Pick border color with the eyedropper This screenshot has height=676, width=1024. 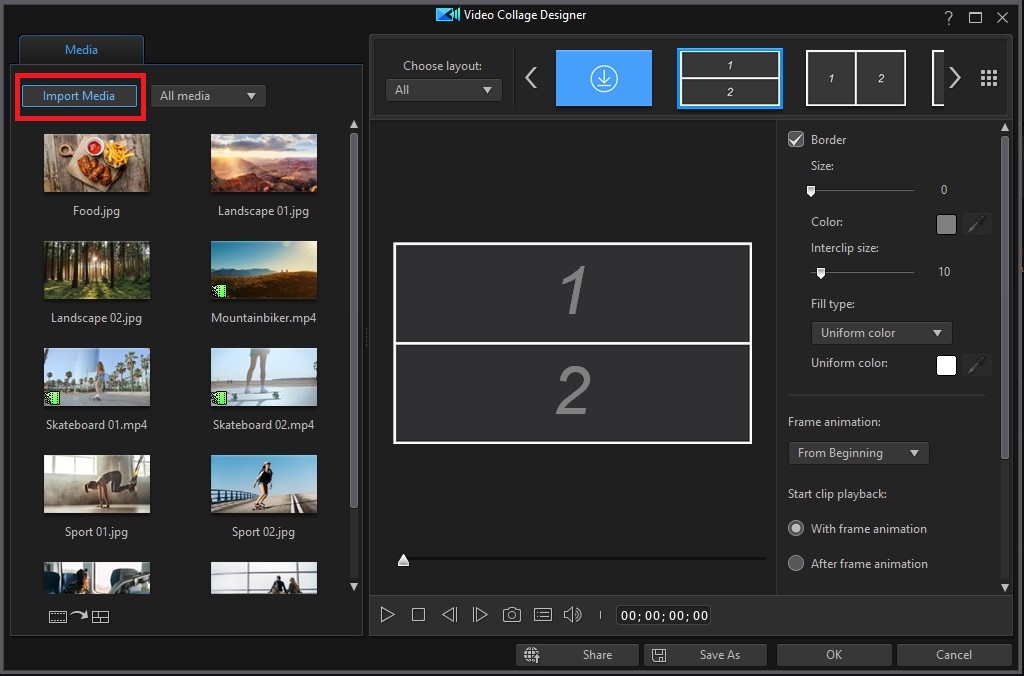click(977, 225)
